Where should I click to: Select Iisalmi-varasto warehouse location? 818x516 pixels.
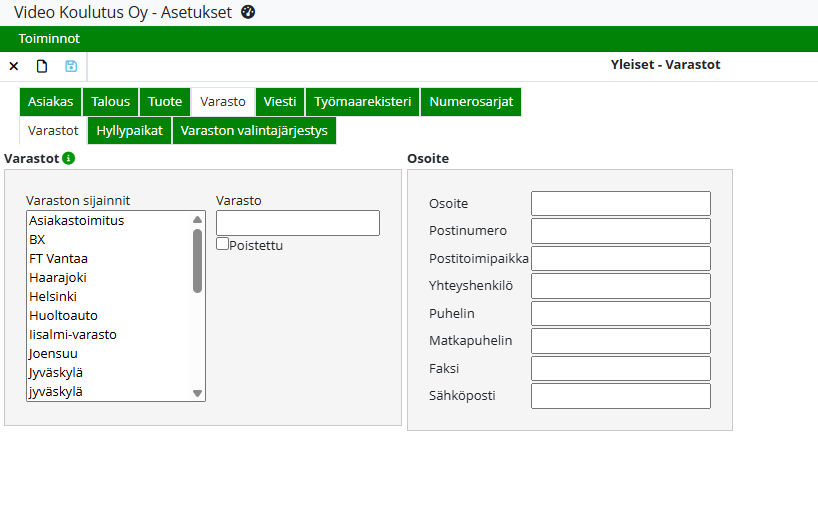(73, 335)
